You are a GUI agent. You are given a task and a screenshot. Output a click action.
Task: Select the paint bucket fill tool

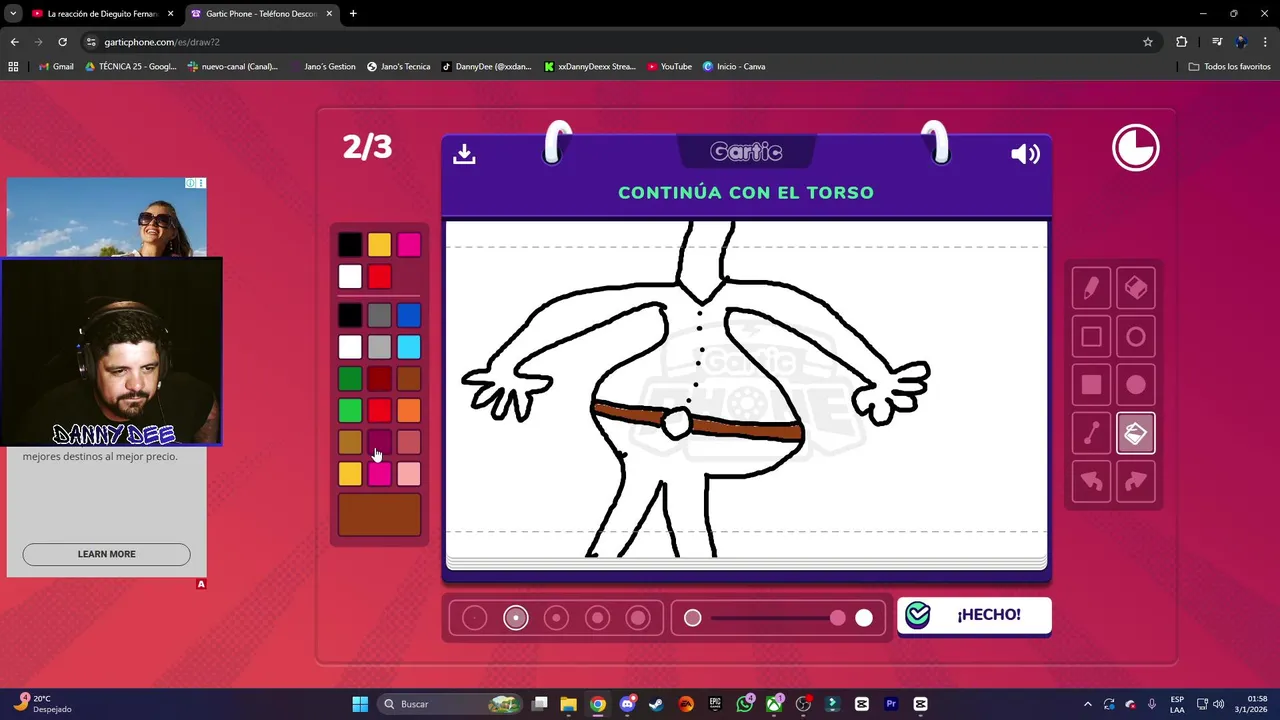[1136, 434]
